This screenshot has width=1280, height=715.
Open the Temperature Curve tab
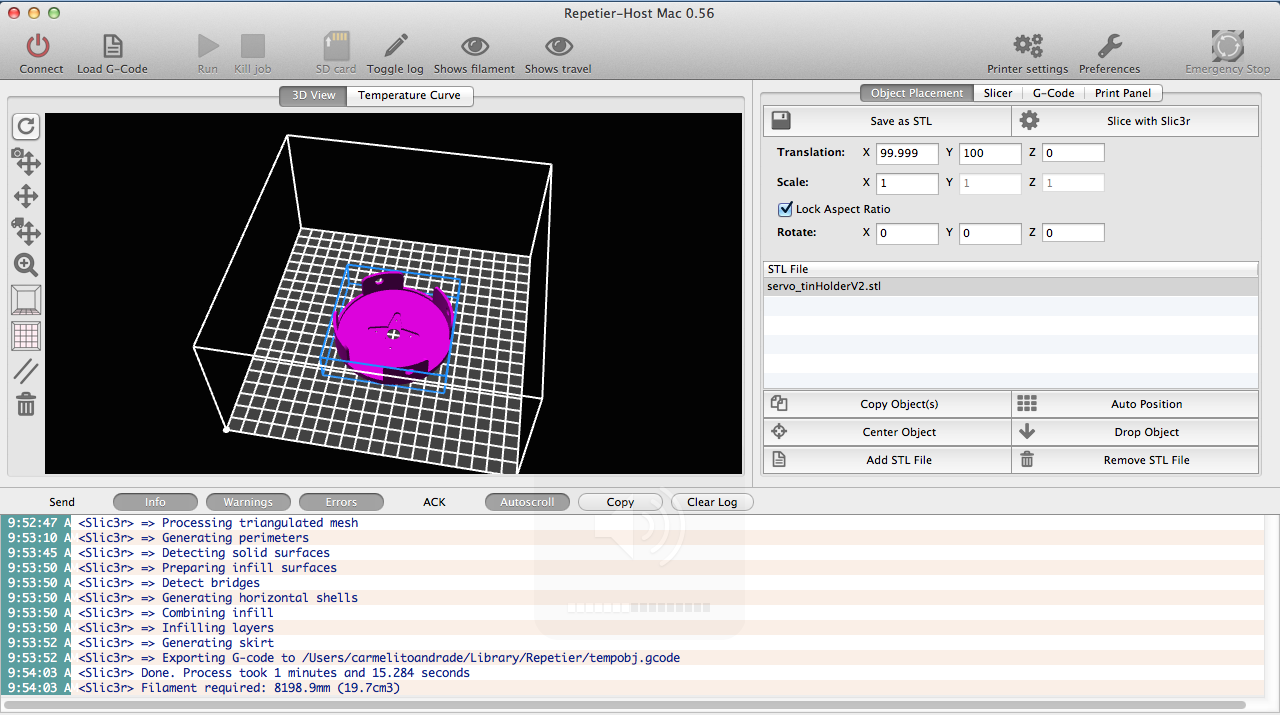[409, 95]
